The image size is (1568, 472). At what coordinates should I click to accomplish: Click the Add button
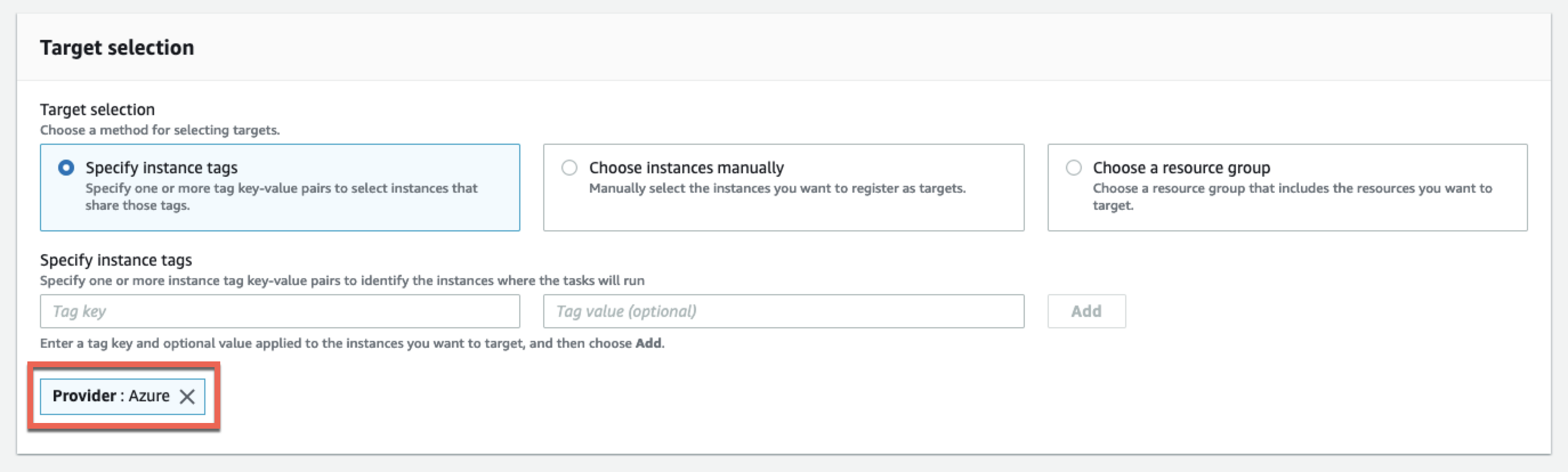[1086, 311]
